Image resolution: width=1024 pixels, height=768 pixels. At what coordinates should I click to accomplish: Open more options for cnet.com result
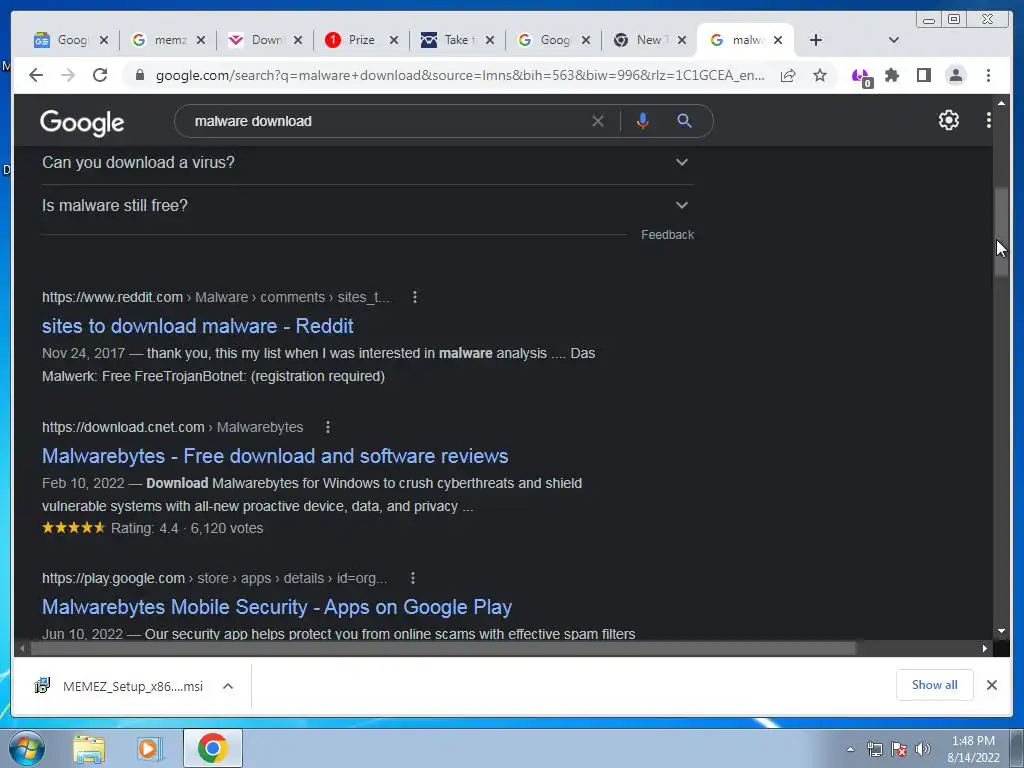tap(328, 427)
